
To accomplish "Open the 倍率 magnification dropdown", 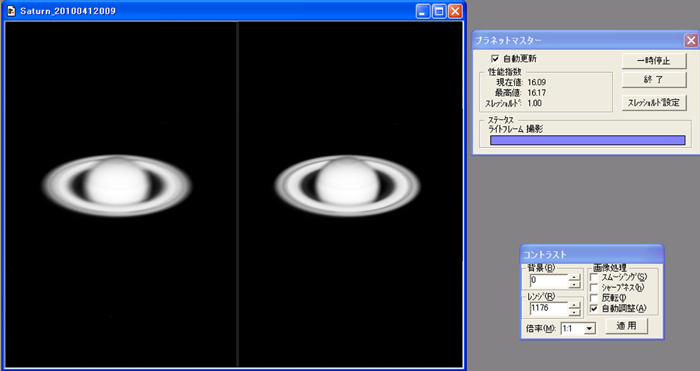I will 590,329.
